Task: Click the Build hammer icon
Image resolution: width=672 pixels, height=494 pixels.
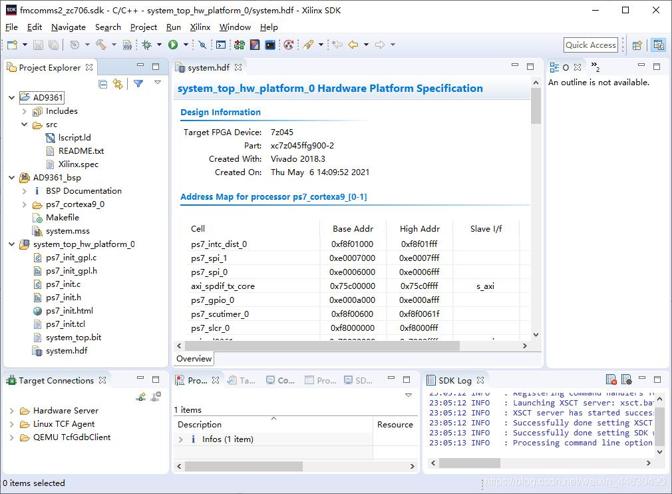Action: coord(101,45)
